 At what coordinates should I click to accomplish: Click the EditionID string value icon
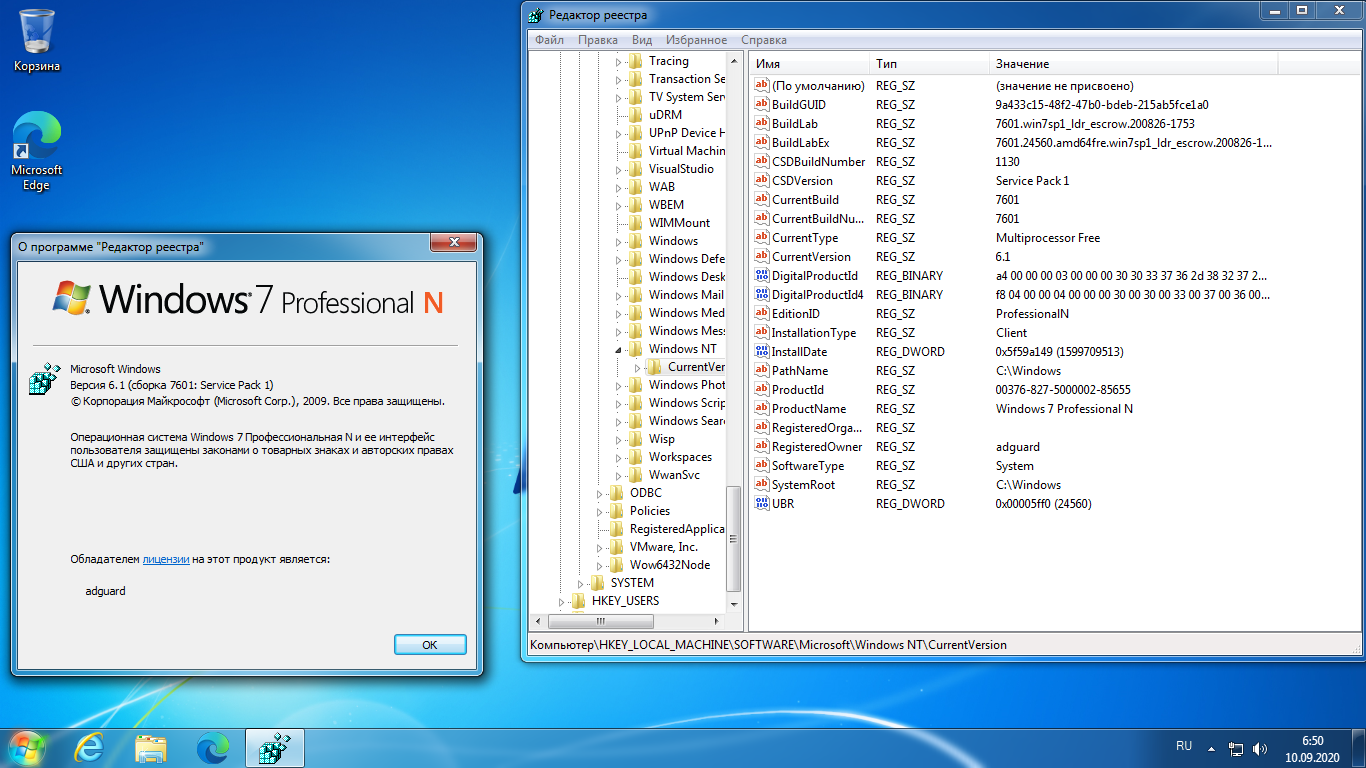762,313
